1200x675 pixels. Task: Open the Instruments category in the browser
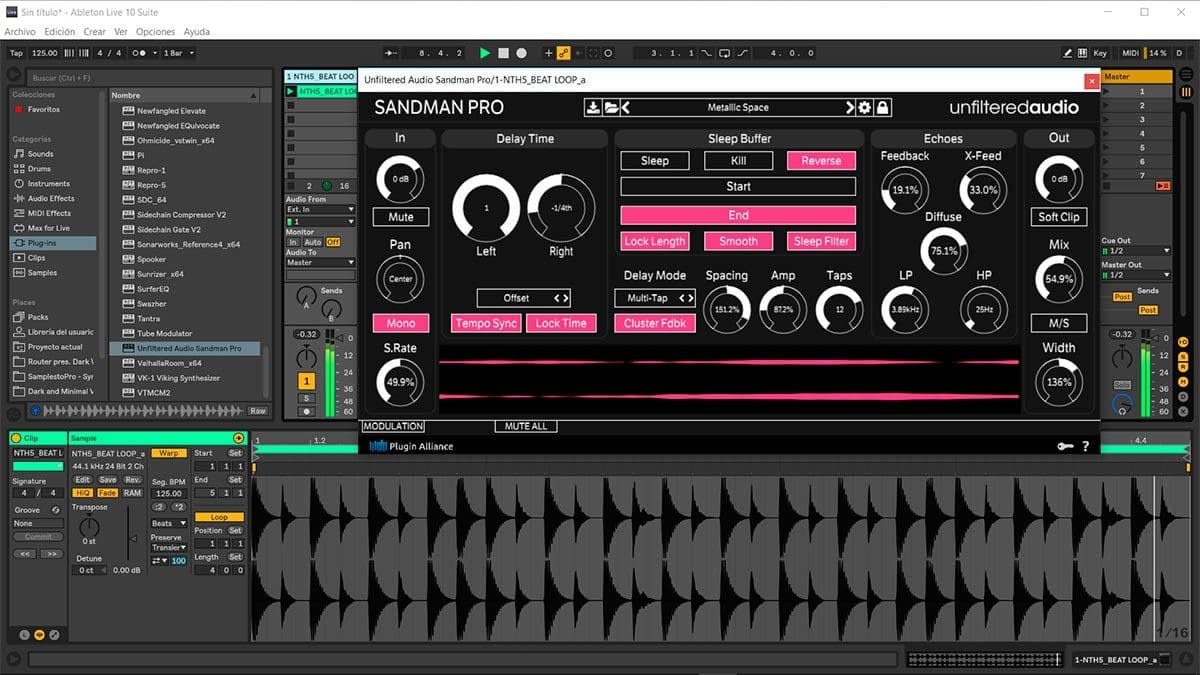pyautogui.click(x=48, y=184)
